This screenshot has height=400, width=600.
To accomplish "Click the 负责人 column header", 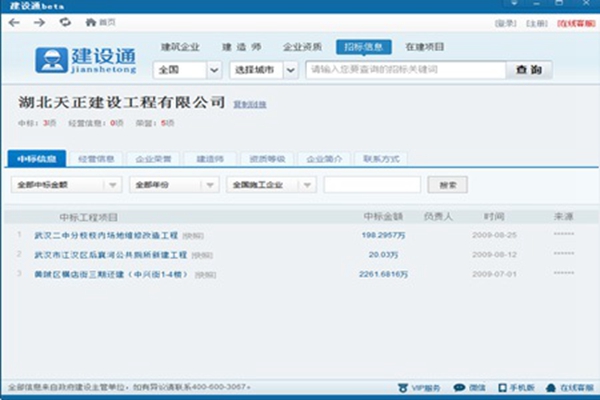I will pos(438,217).
